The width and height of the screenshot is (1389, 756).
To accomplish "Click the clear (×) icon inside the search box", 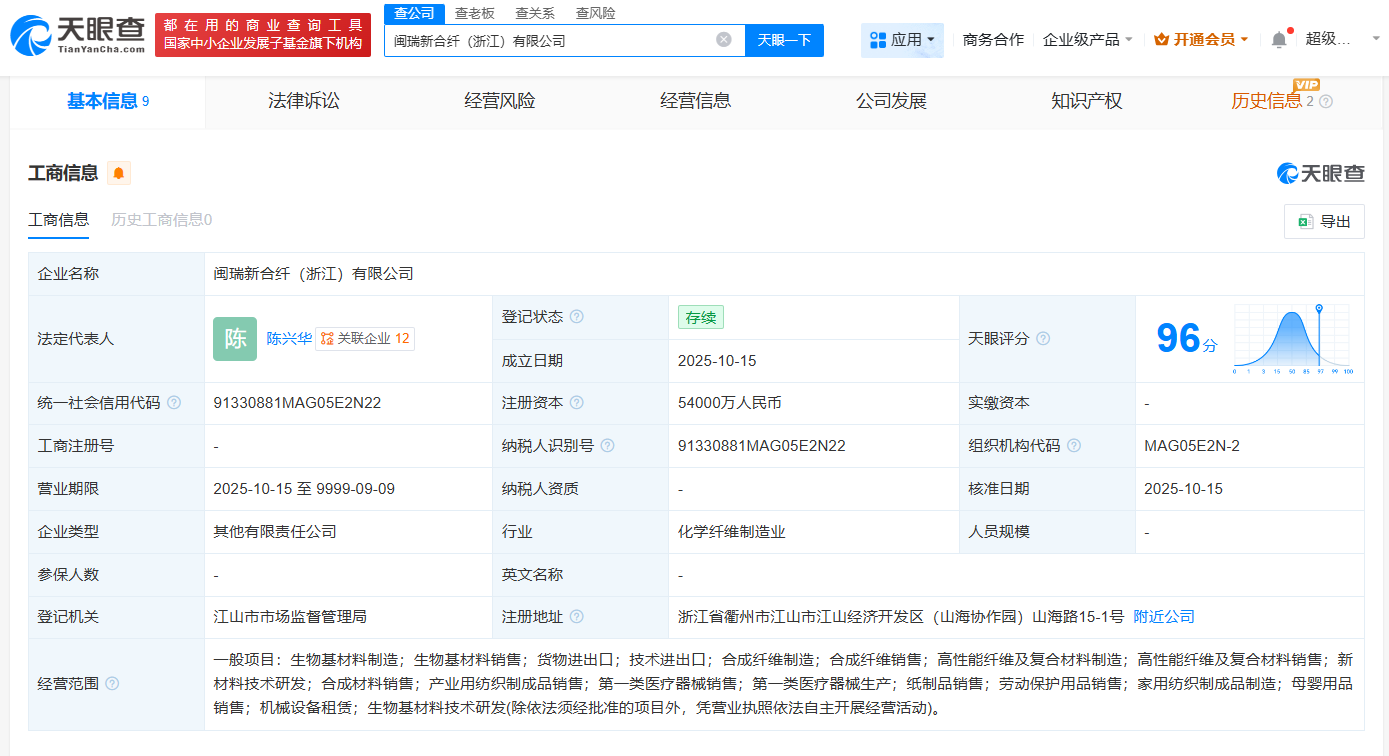I will (725, 40).
